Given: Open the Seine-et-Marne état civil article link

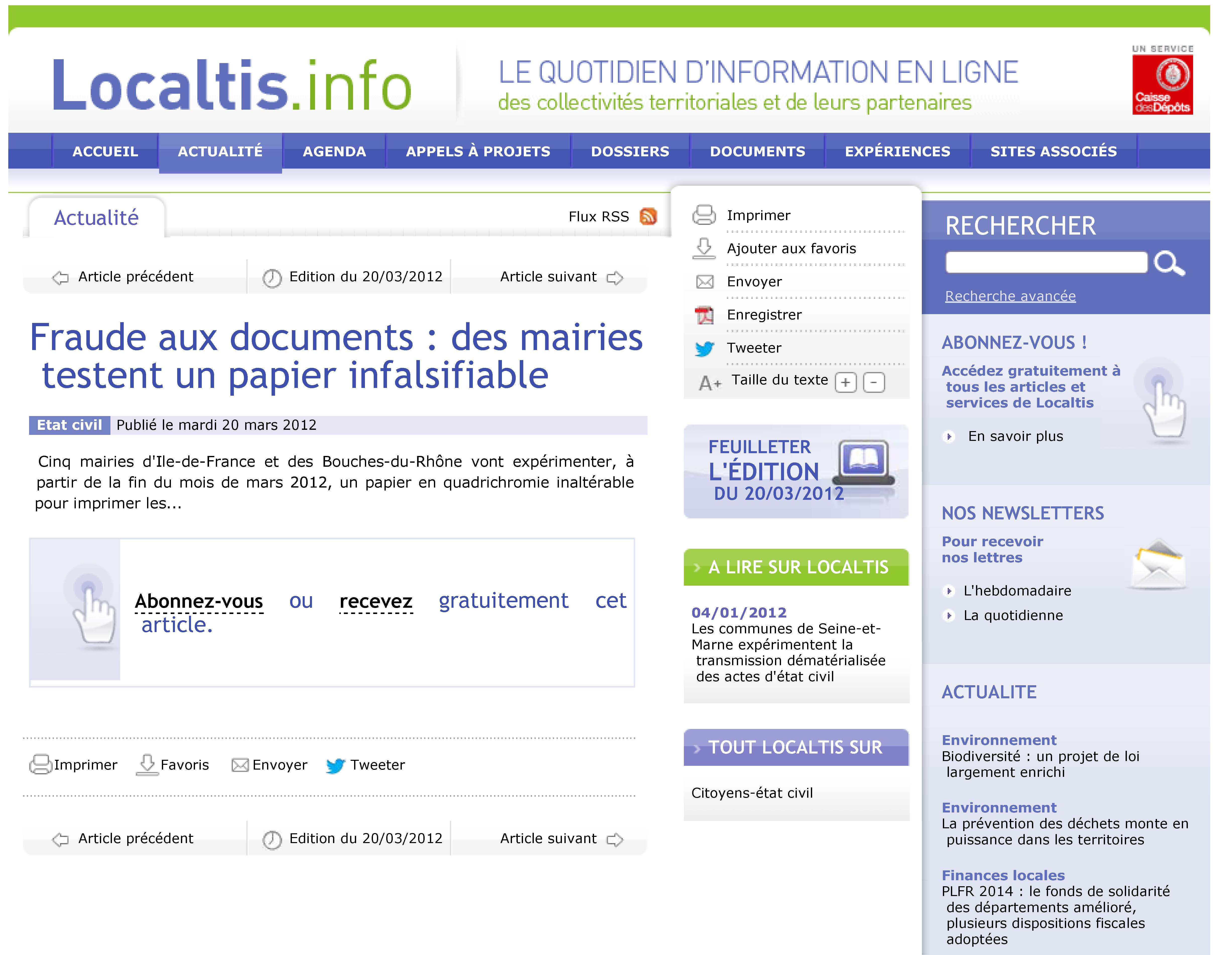Looking at the screenshot, I should point(789,653).
